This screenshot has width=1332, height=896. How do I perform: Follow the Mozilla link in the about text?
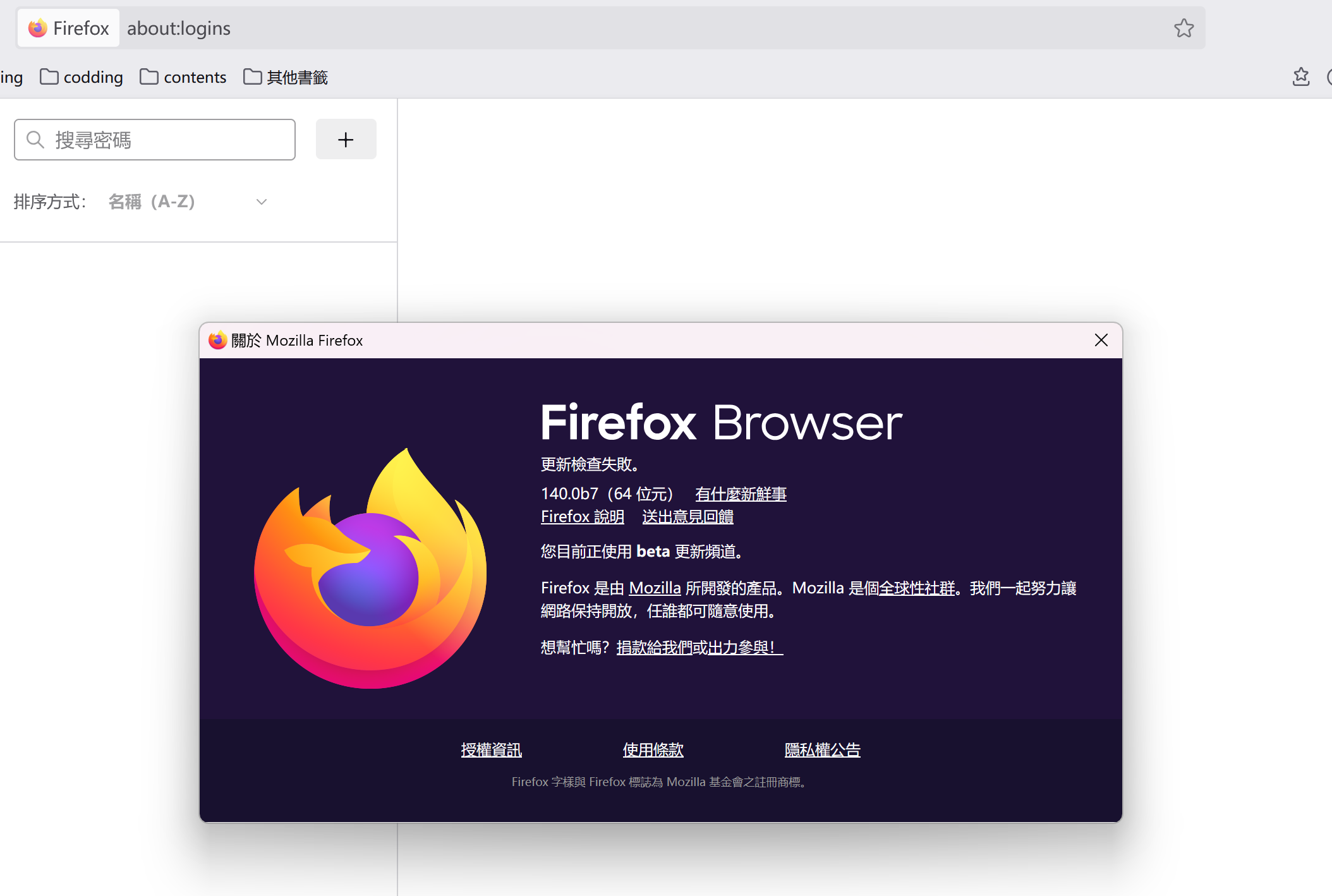click(x=655, y=588)
